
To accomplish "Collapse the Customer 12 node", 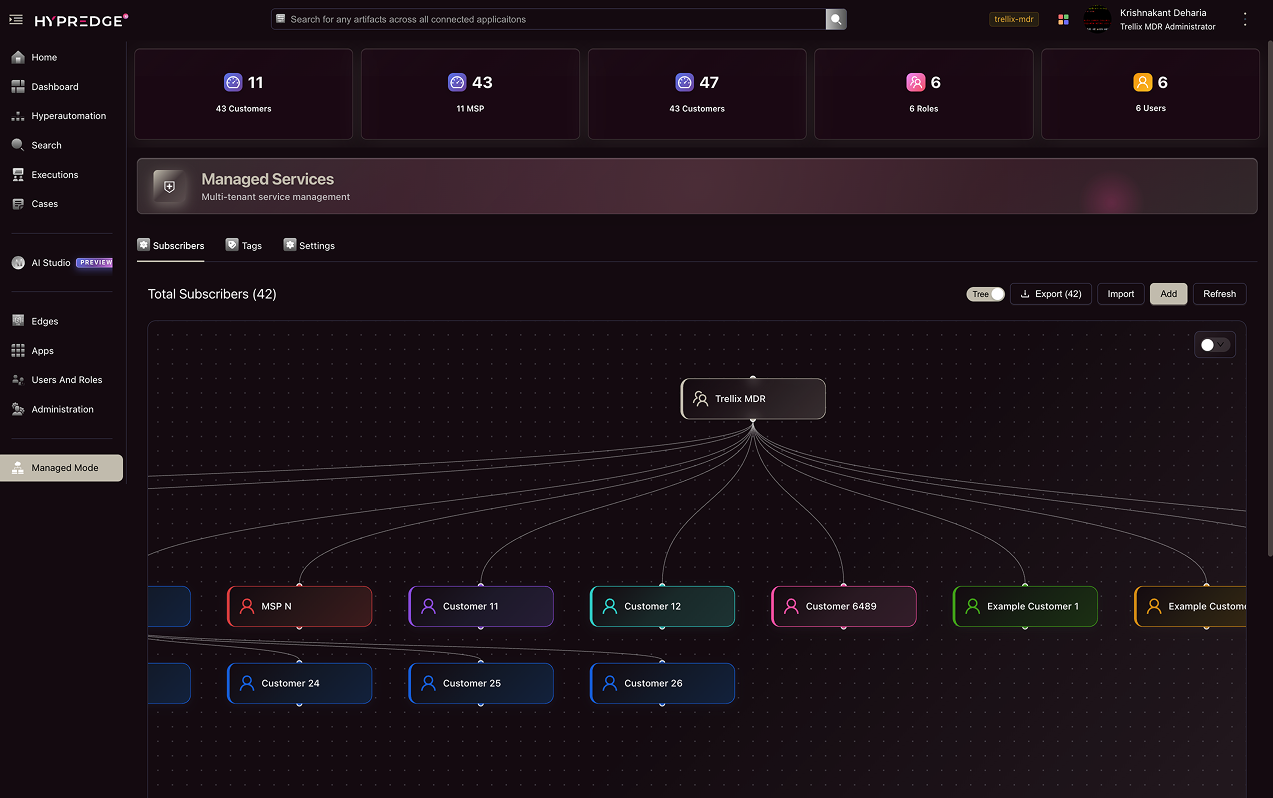I will click(662, 629).
